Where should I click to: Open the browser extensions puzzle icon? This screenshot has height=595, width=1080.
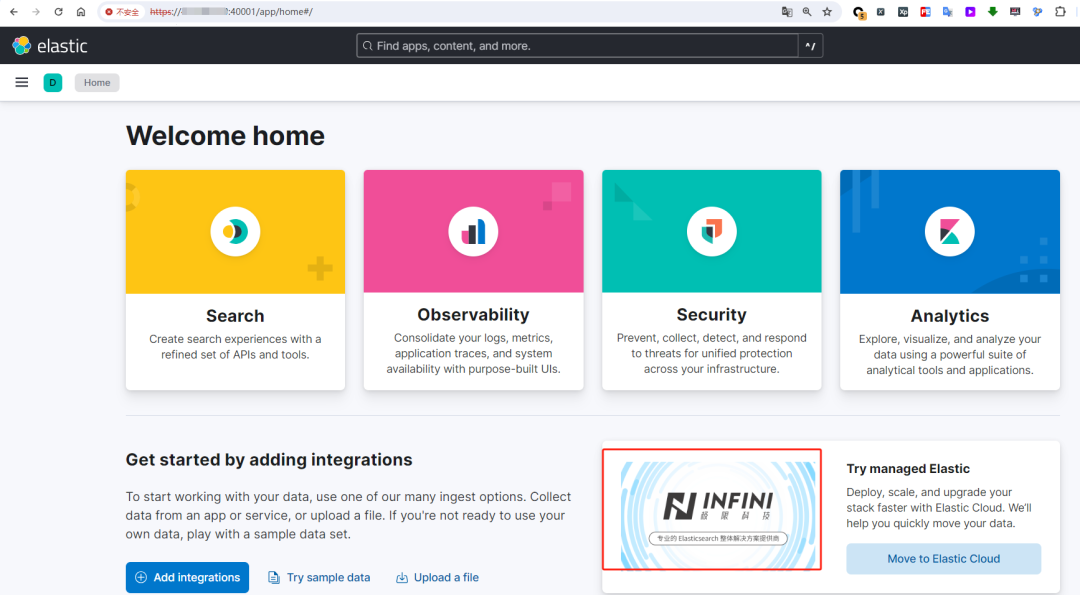tap(1060, 12)
